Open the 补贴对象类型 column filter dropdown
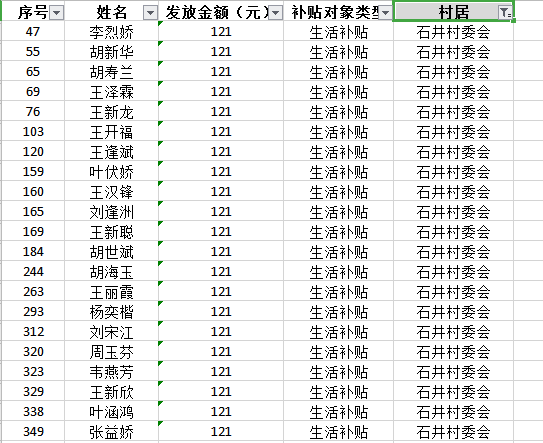 click(x=385, y=13)
